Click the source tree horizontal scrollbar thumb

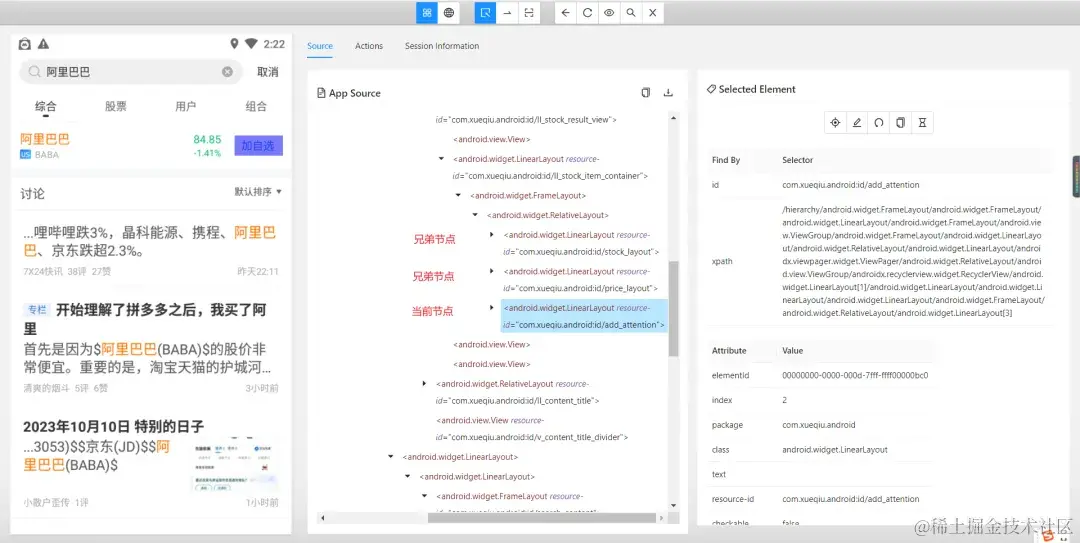[541, 518]
